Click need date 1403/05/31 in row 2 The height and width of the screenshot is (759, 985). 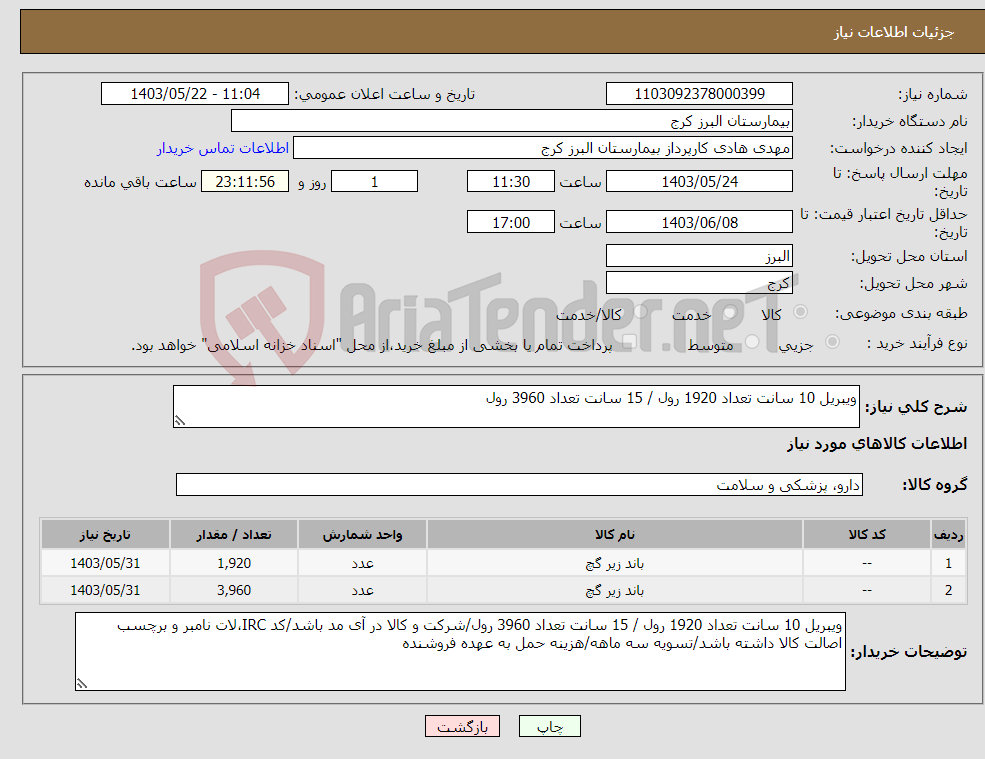coord(105,590)
